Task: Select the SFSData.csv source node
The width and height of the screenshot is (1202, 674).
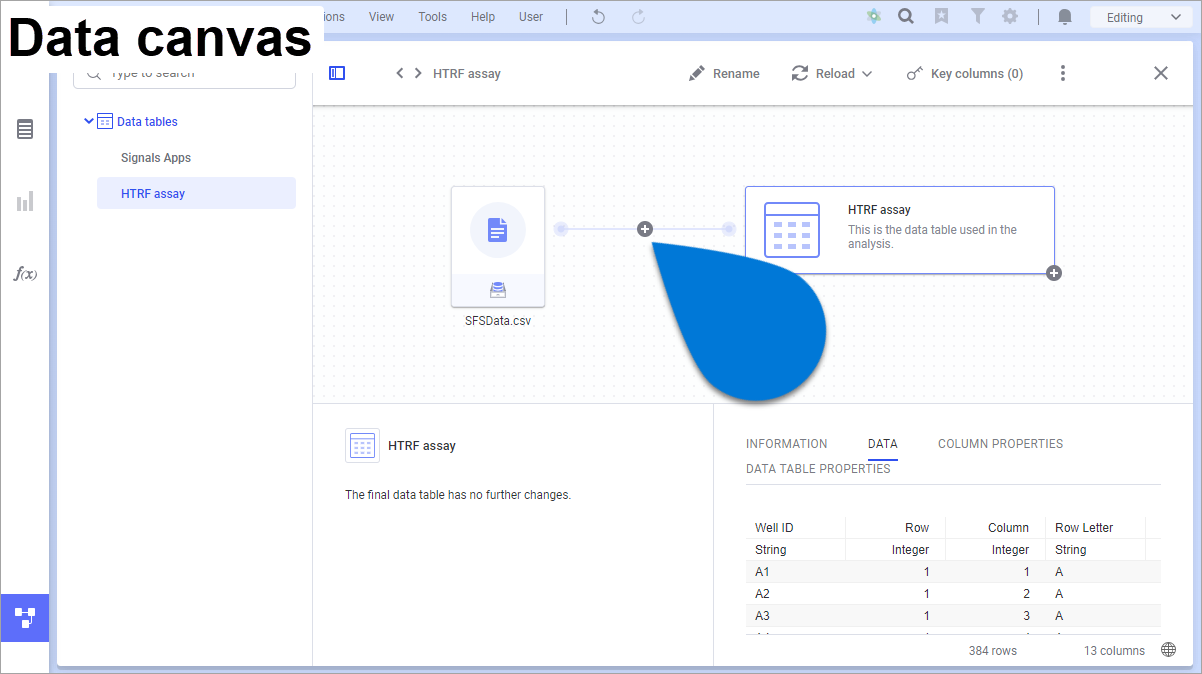Action: click(x=498, y=246)
